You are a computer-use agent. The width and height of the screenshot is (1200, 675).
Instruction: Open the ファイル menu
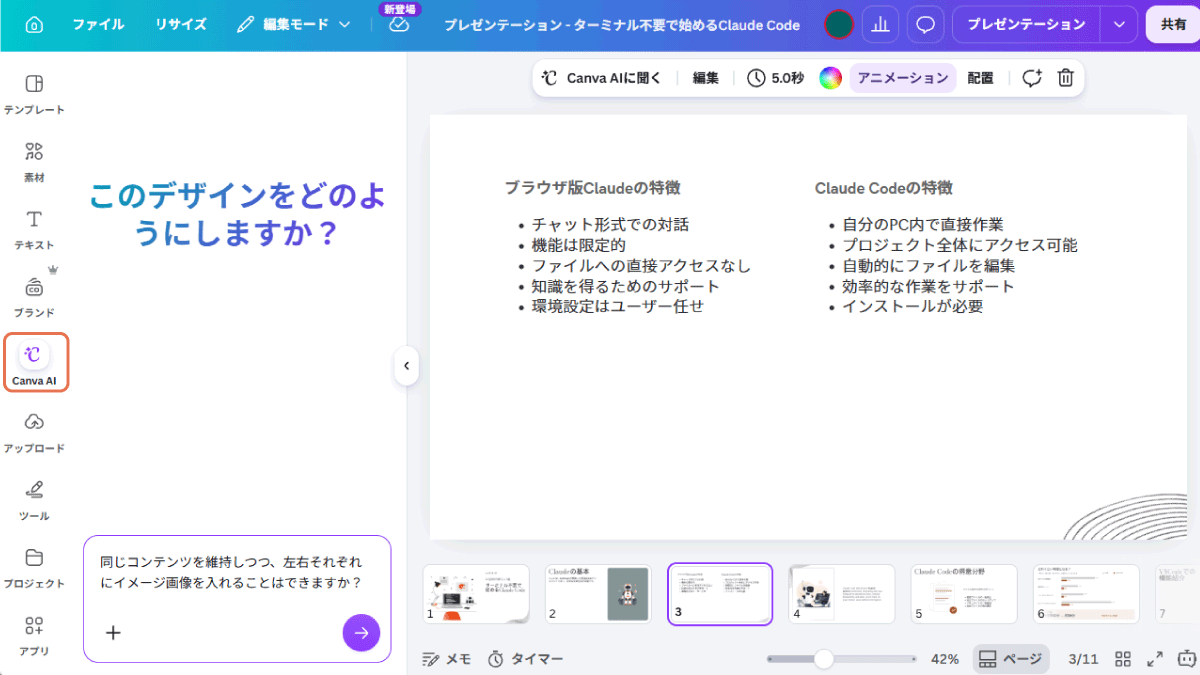click(98, 24)
